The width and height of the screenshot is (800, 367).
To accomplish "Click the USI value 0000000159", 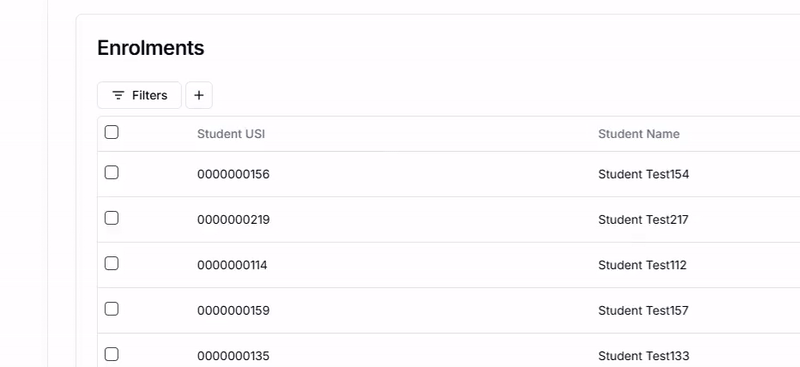I will tap(233, 310).
